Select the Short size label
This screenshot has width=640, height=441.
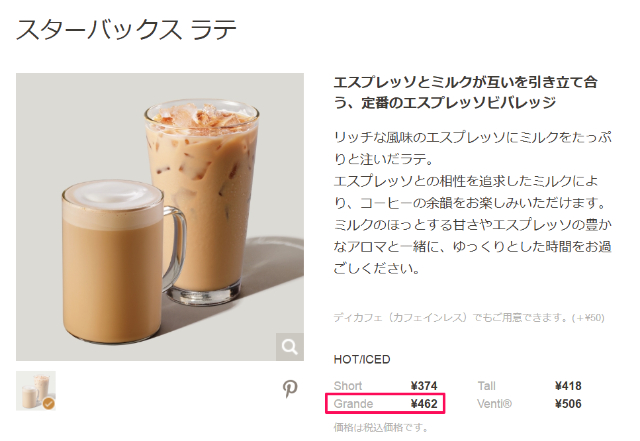[x=348, y=386]
